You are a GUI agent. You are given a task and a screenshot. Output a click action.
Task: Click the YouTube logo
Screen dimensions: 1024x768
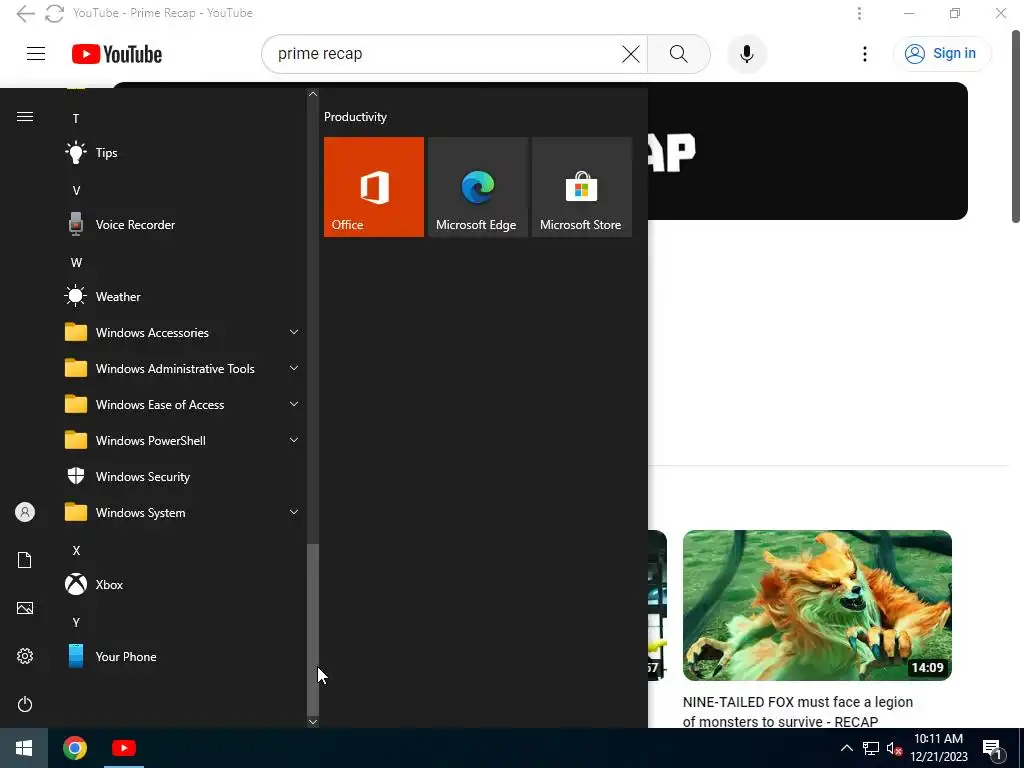[117, 54]
